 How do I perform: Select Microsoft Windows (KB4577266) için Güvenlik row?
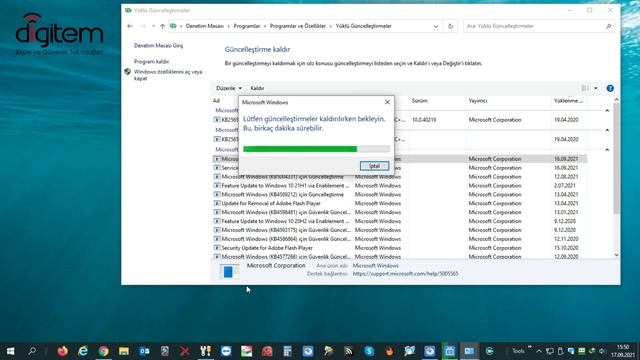[400, 257]
